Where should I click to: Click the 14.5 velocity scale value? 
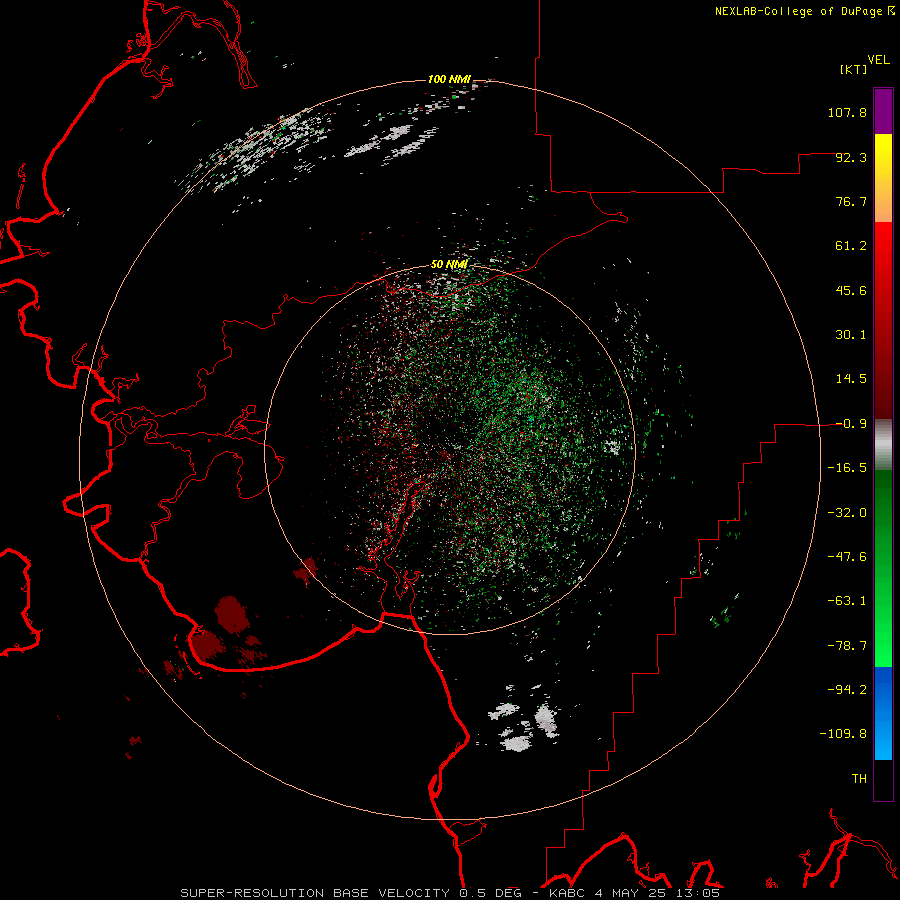851,379
